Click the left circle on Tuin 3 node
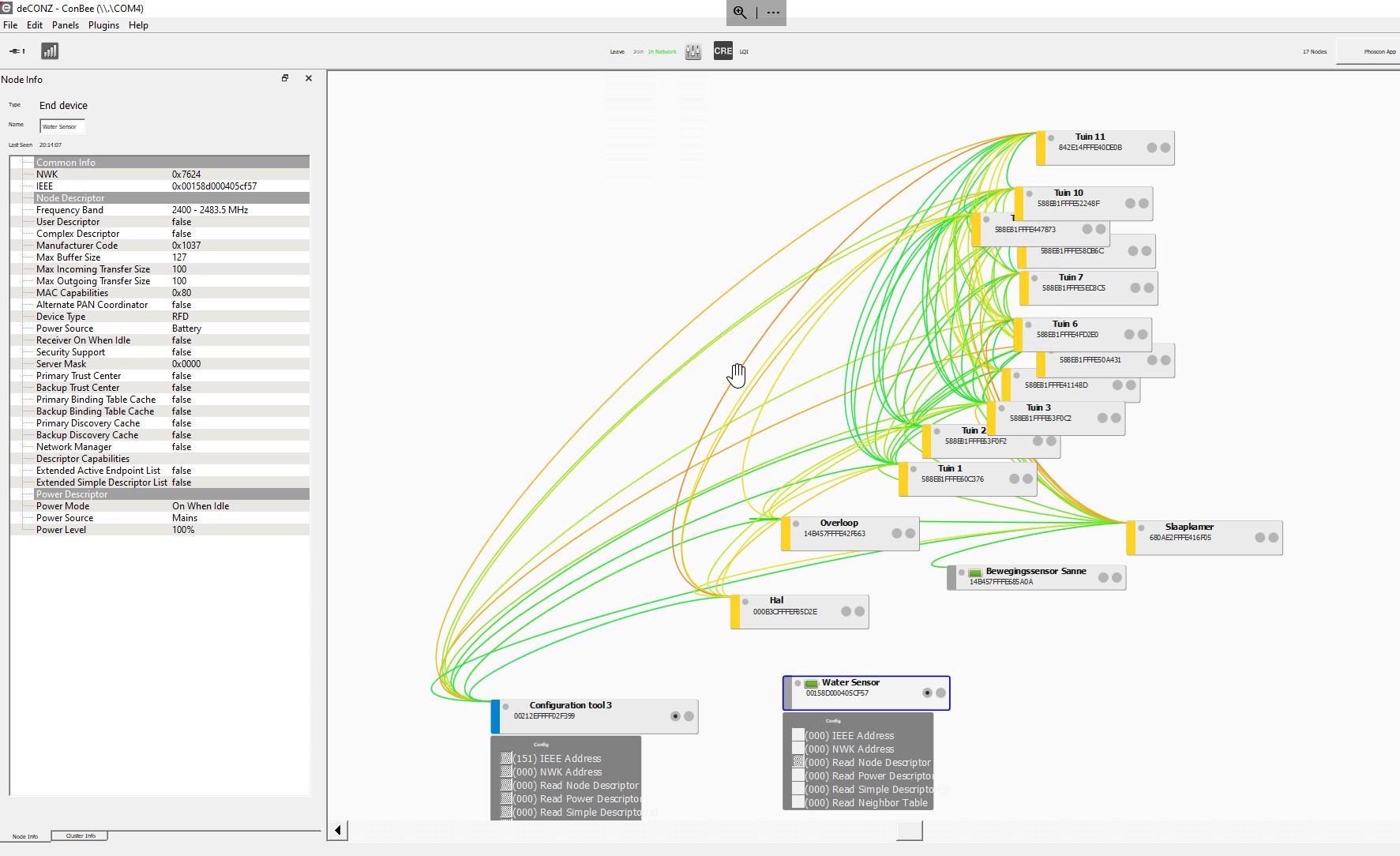Viewport: 1400px width, 856px height. click(1102, 418)
